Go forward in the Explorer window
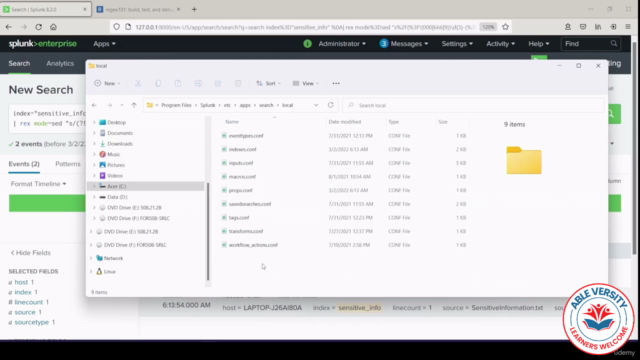640x360 pixels. 109,105
